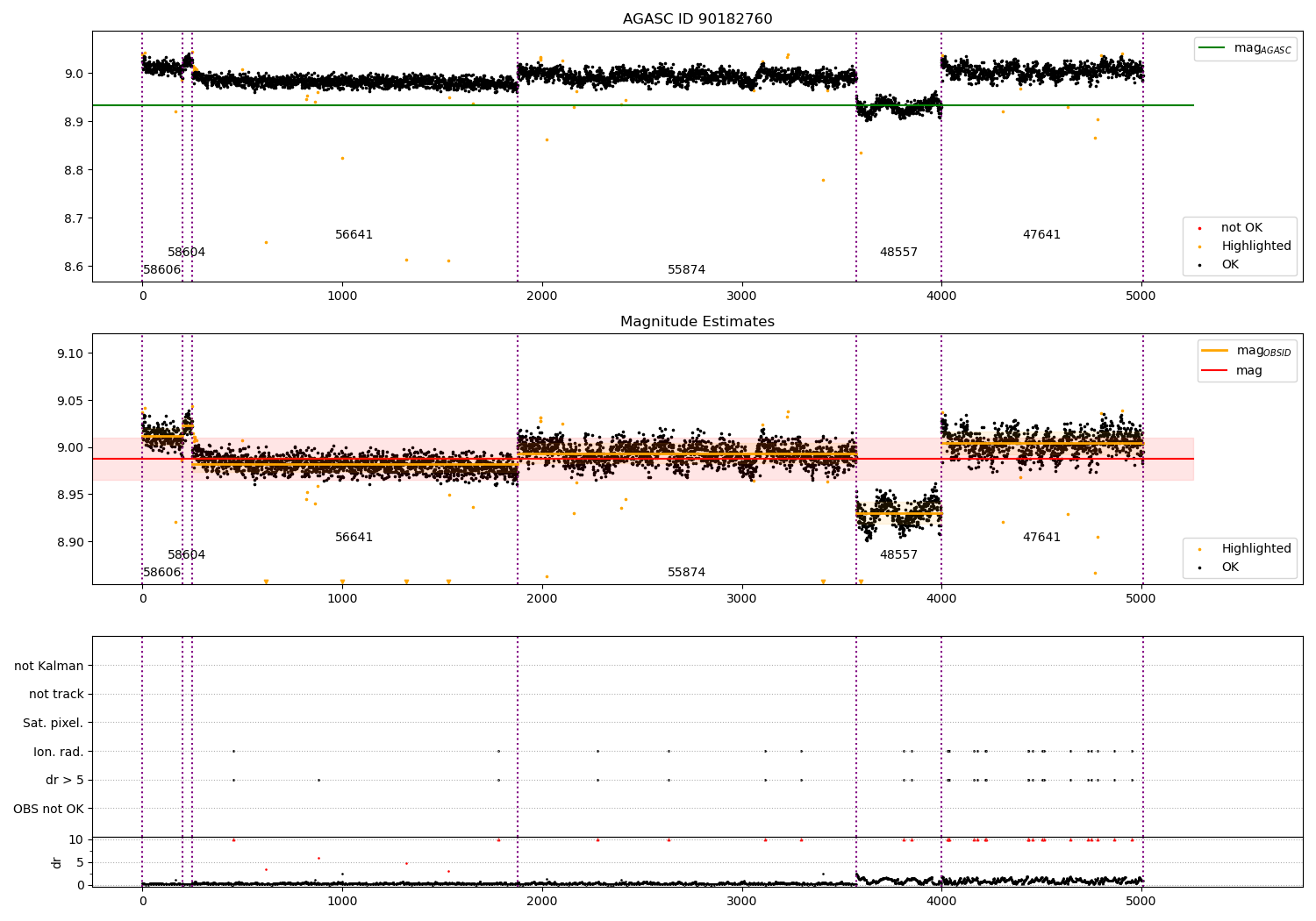The width and height of the screenshot is (1316, 921).
Task: Click obsid label 58606 in top plot
Action: [x=161, y=270]
